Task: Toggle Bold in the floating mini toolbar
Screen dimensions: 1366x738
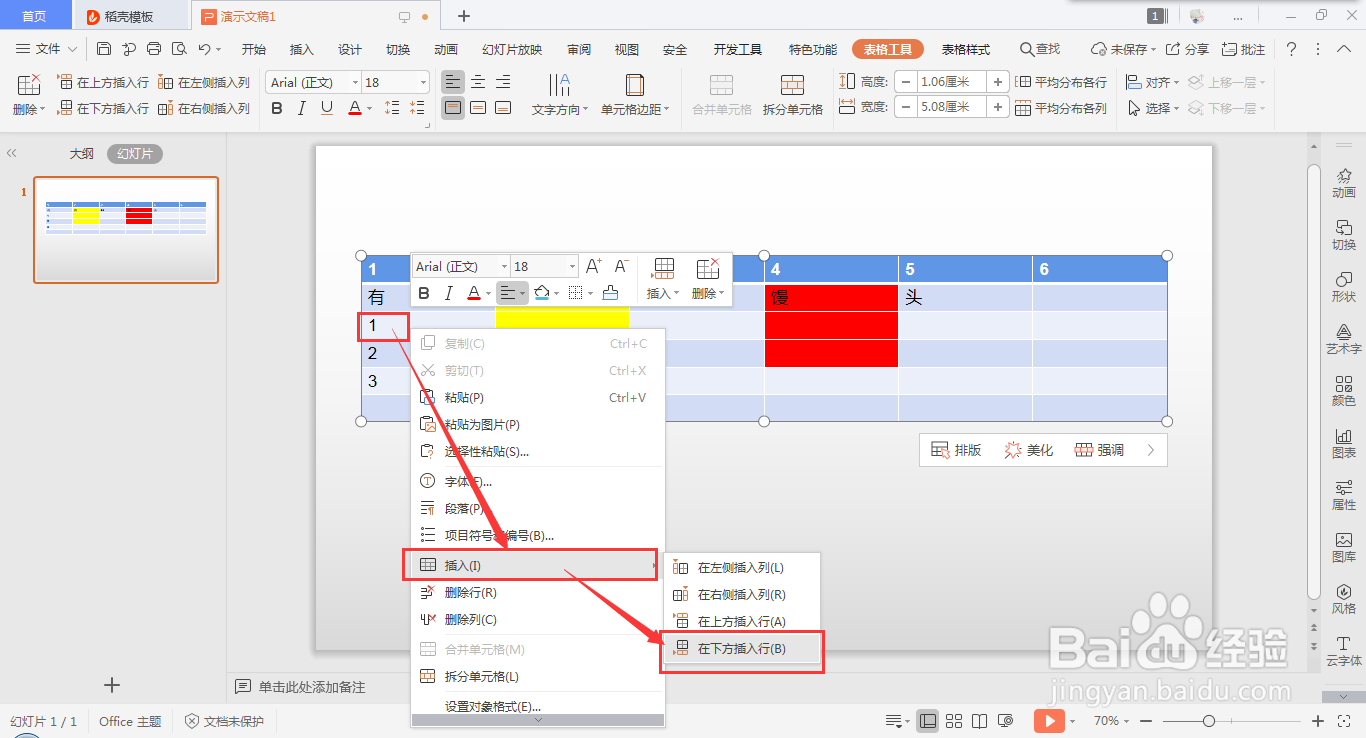Action: [x=424, y=292]
